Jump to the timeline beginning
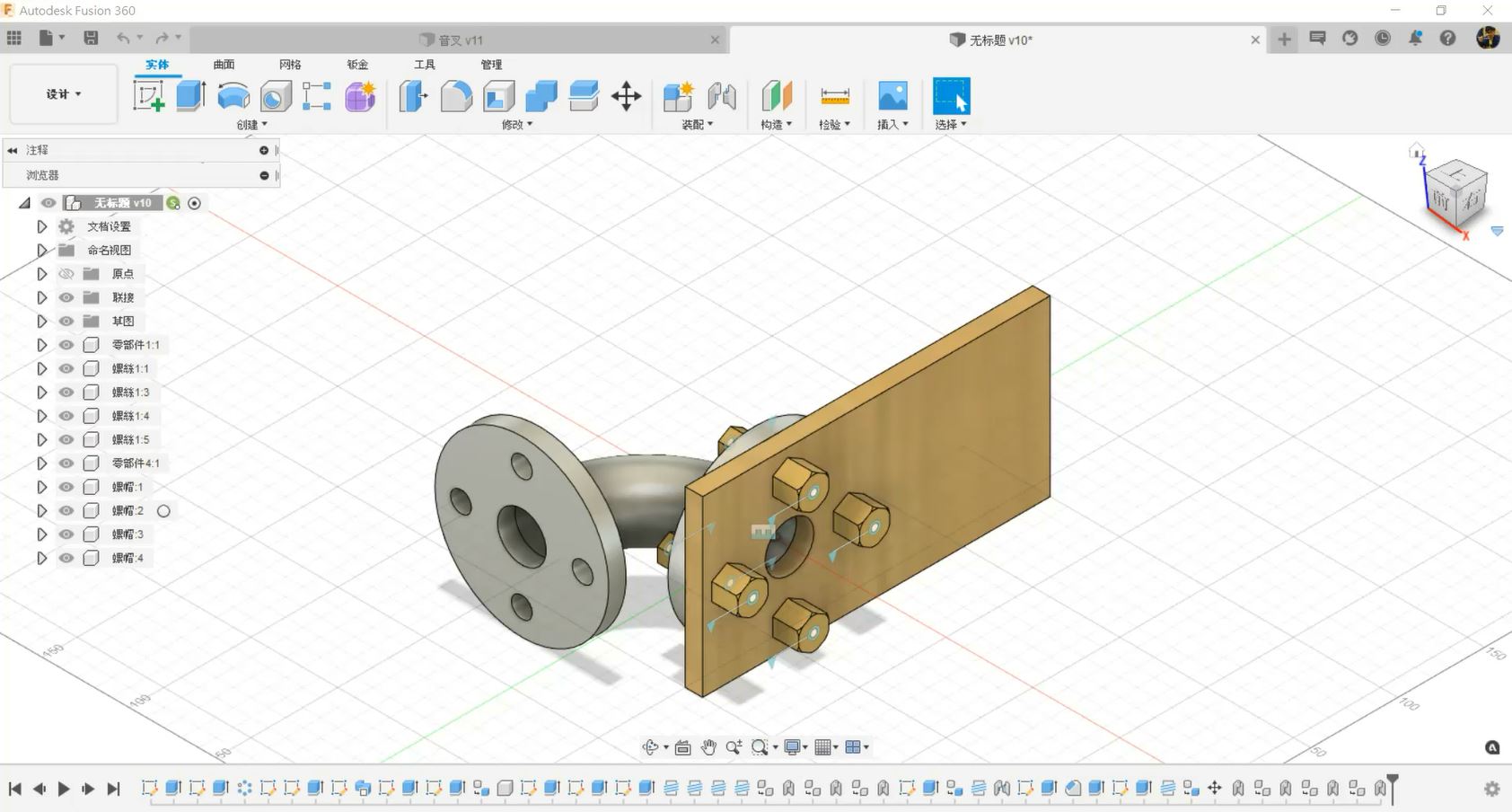This screenshot has width=1512, height=812. 15,789
